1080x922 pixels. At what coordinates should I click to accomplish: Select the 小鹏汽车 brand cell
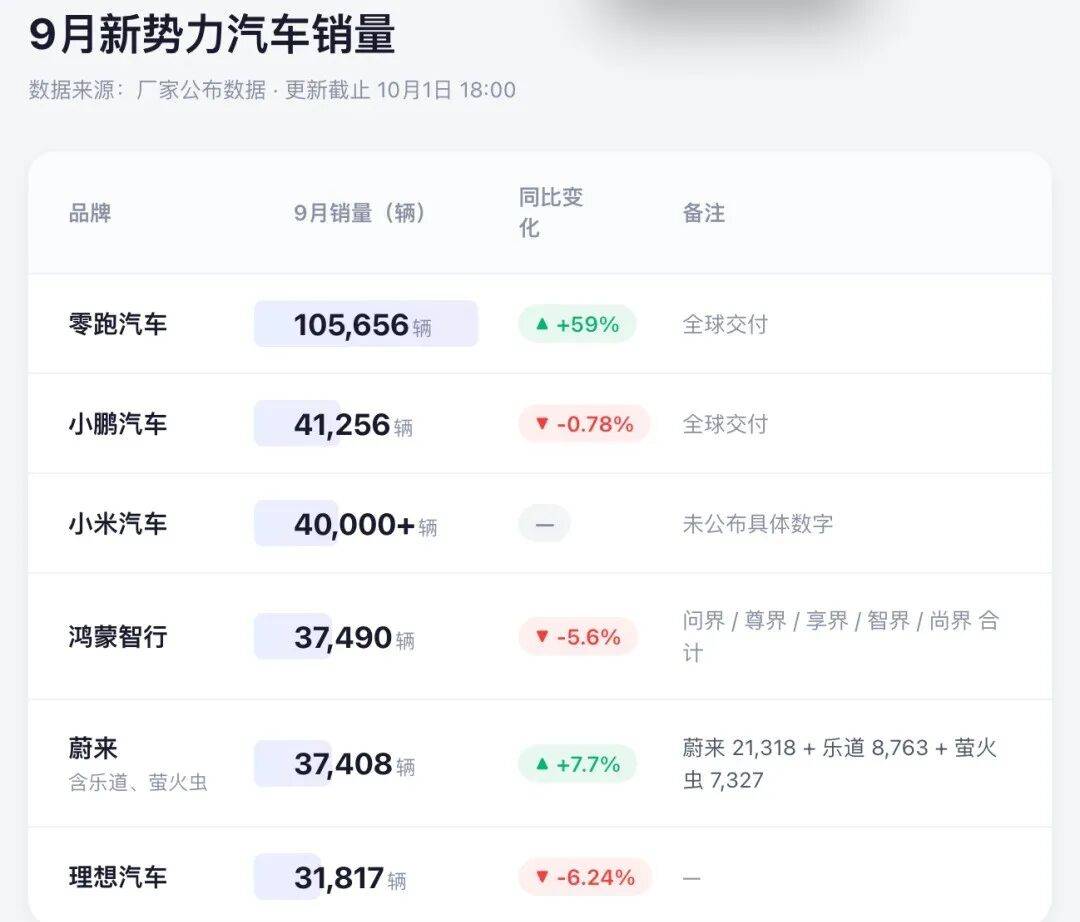click(118, 423)
